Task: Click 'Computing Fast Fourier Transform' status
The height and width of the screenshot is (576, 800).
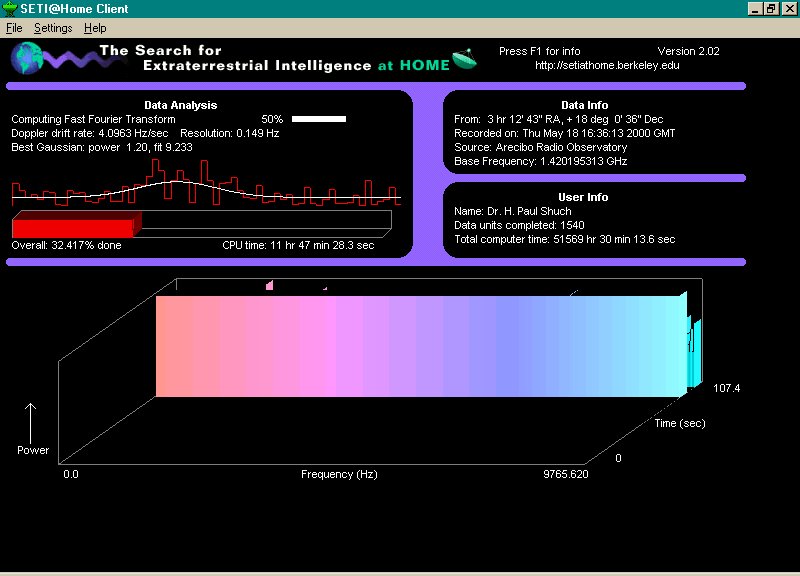Action: (93, 119)
